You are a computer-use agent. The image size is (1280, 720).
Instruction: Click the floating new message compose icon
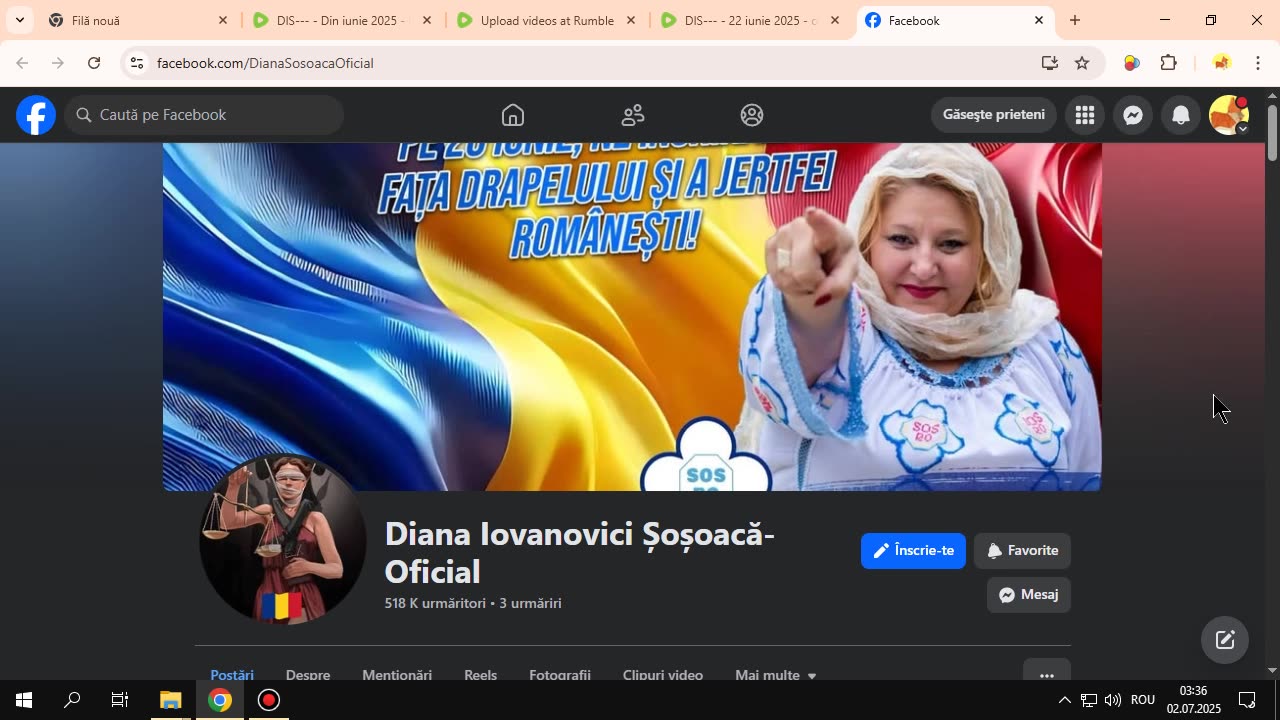click(1225, 640)
